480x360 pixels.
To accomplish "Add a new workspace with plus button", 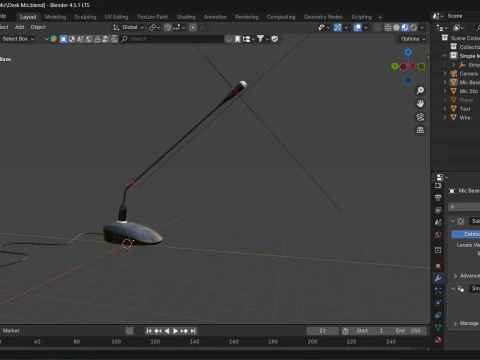I will click(380, 17).
